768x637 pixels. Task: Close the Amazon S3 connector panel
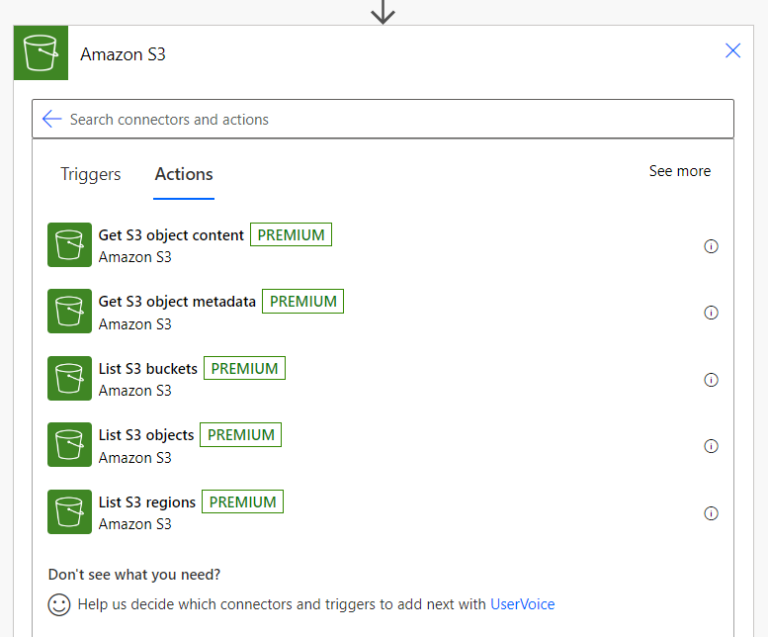coord(733,50)
